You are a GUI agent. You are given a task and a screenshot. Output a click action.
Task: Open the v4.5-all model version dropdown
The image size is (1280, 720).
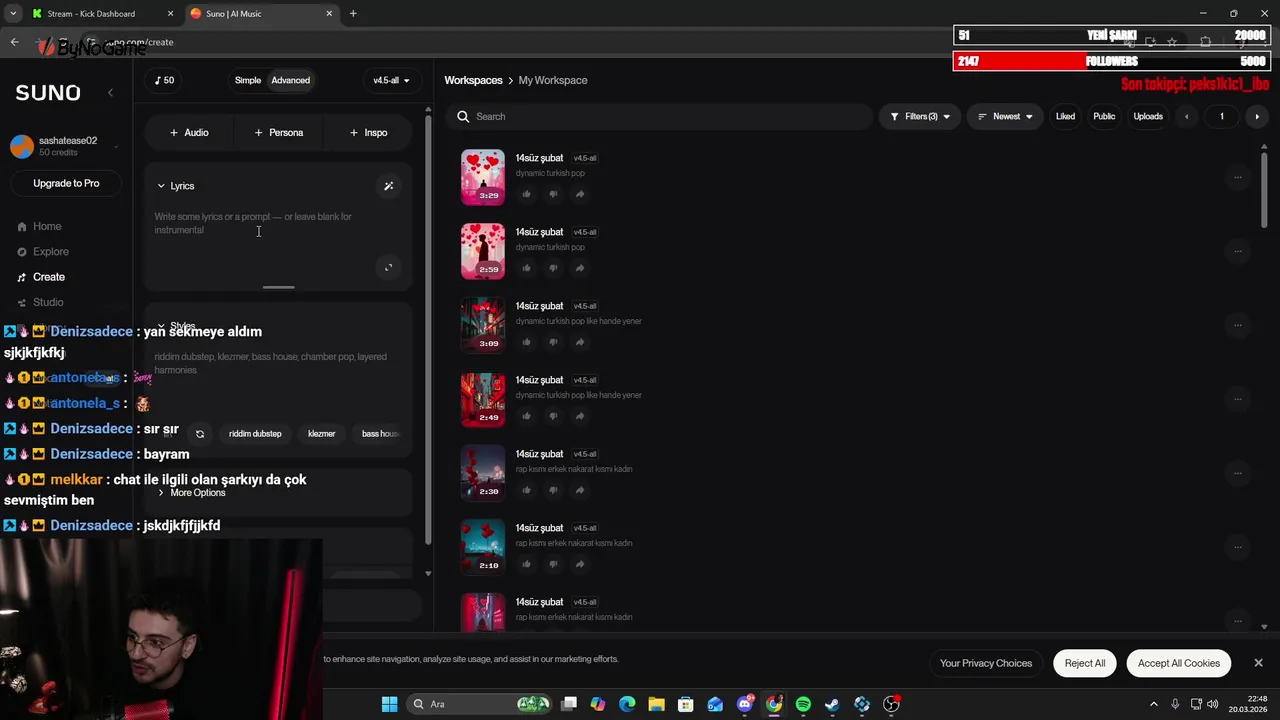[391, 80]
